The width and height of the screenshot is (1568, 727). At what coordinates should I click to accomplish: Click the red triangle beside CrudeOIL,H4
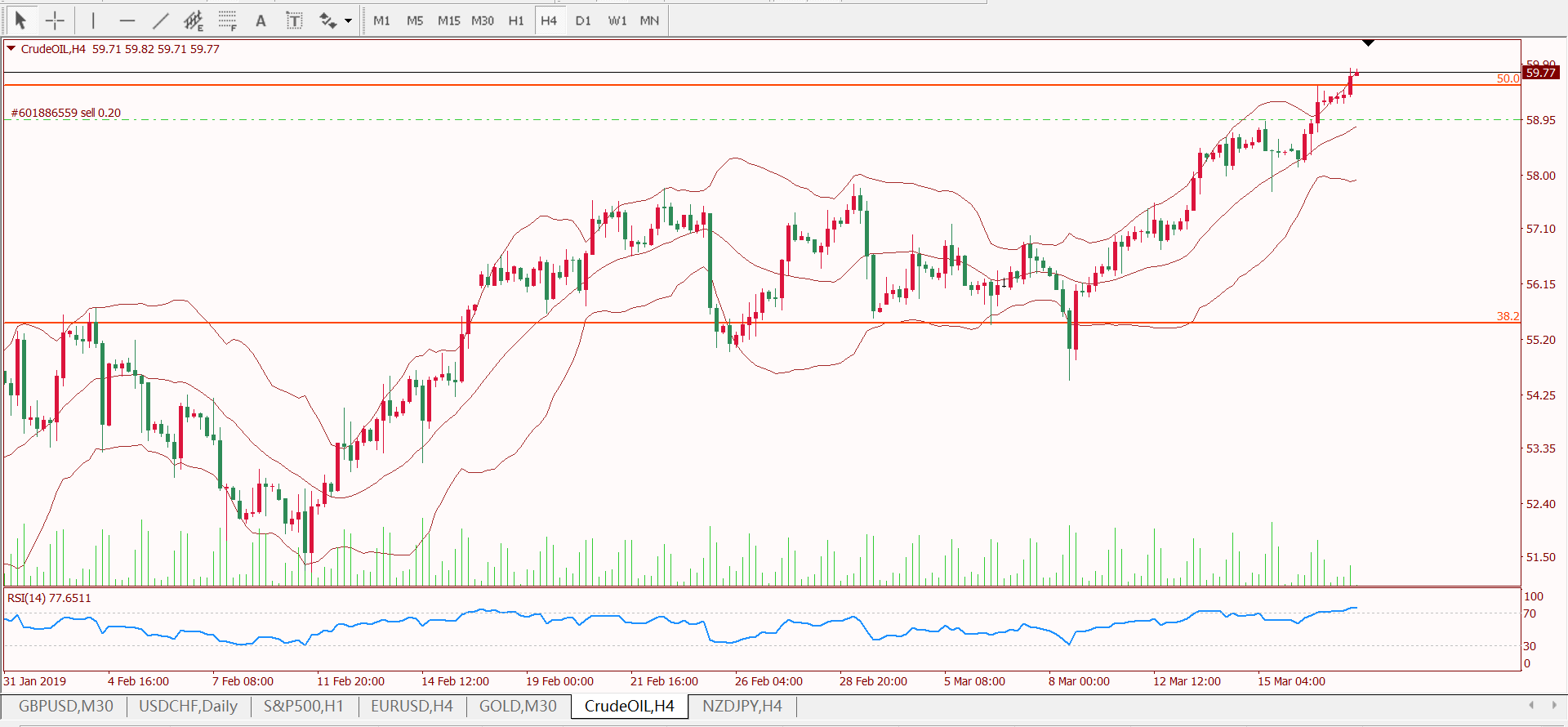11,48
